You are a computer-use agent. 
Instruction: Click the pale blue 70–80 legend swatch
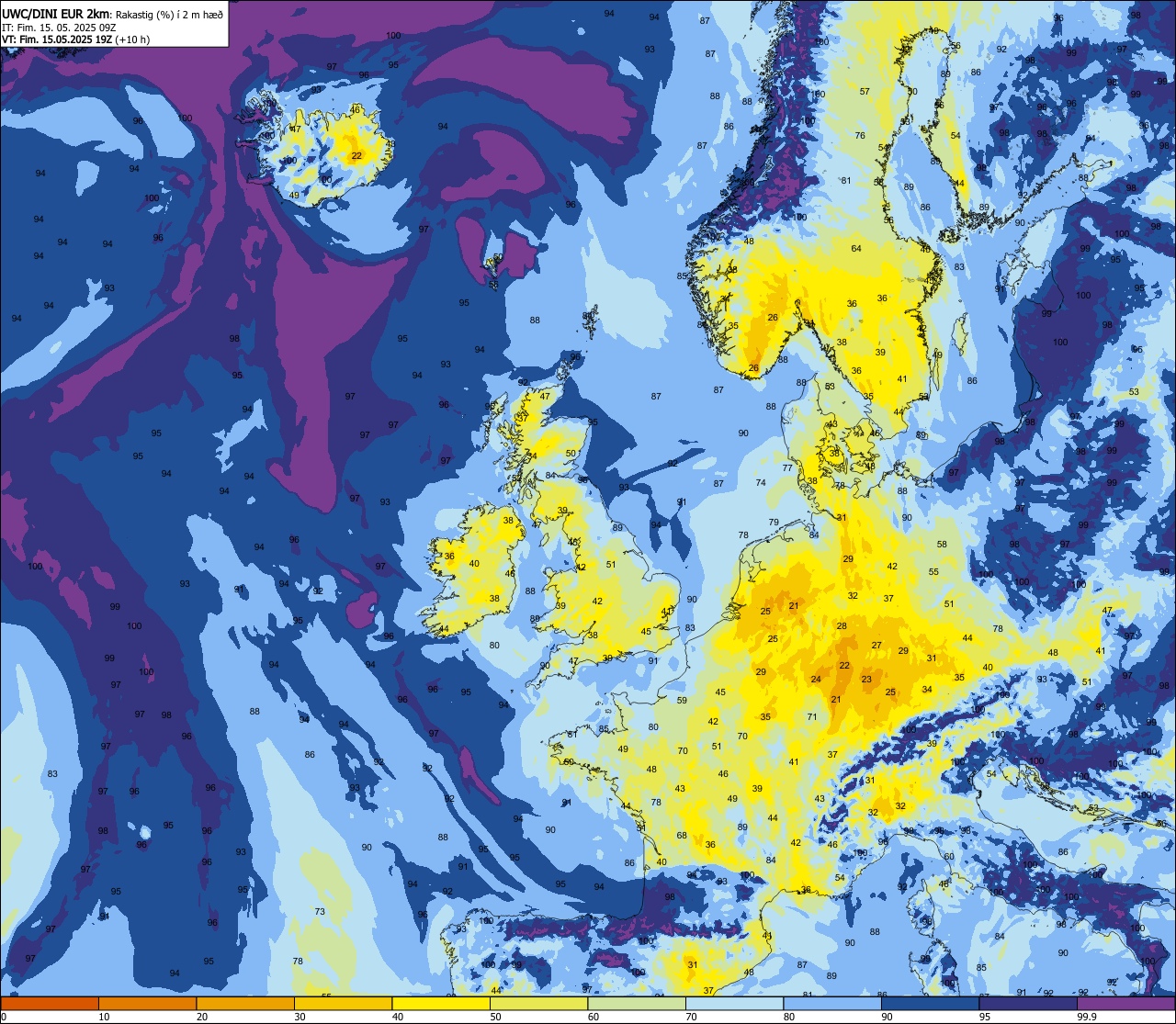point(734,1003)
